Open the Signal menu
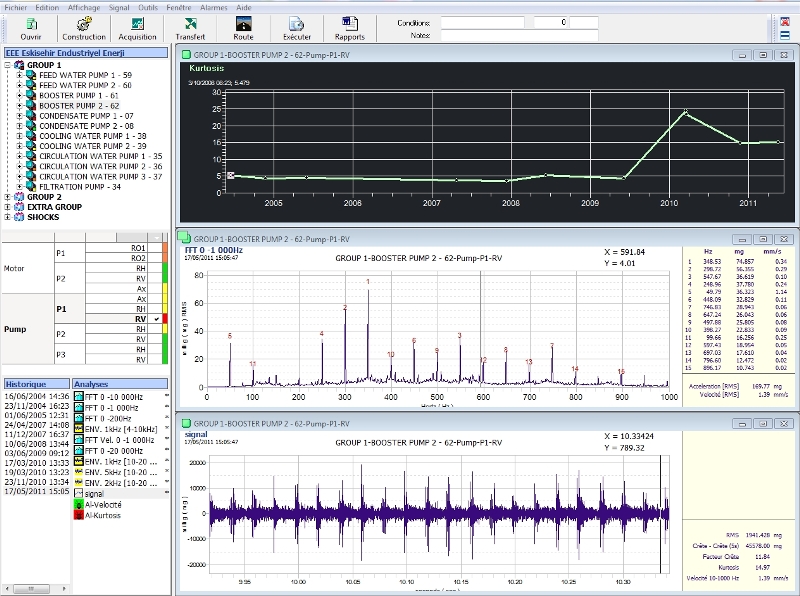 121,7
